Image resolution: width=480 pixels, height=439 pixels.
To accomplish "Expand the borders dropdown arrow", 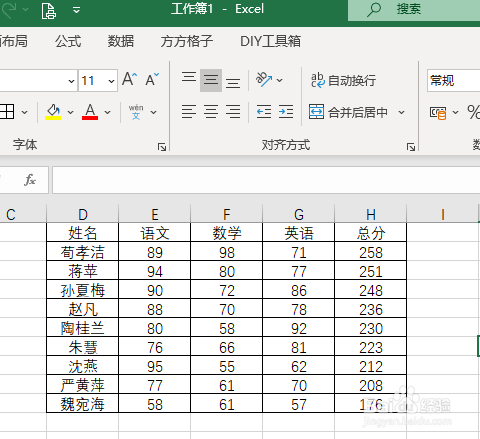I will coord(24,112).
